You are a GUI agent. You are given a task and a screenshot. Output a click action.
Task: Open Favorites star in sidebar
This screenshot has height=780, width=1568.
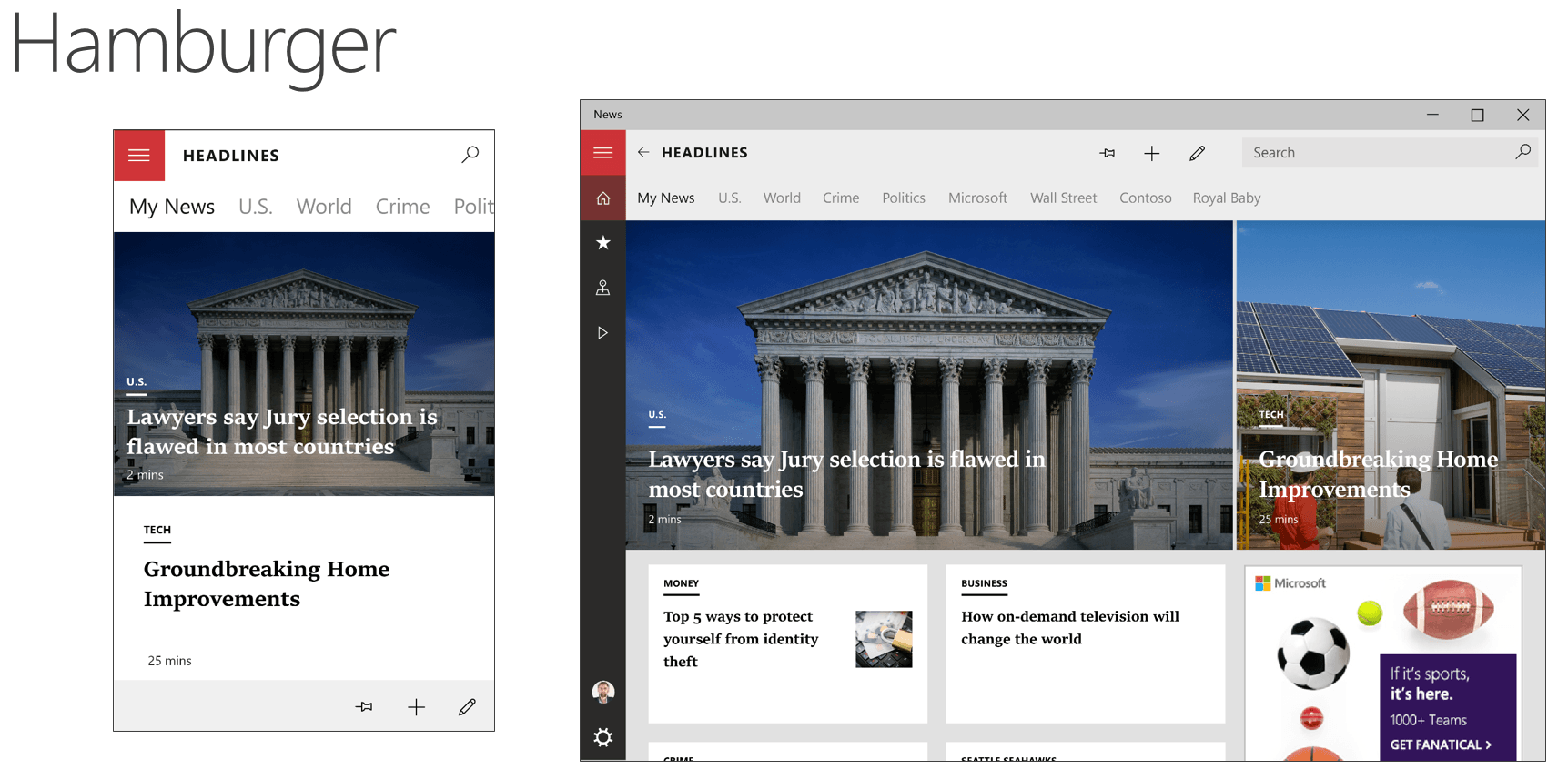coord(603,242)
